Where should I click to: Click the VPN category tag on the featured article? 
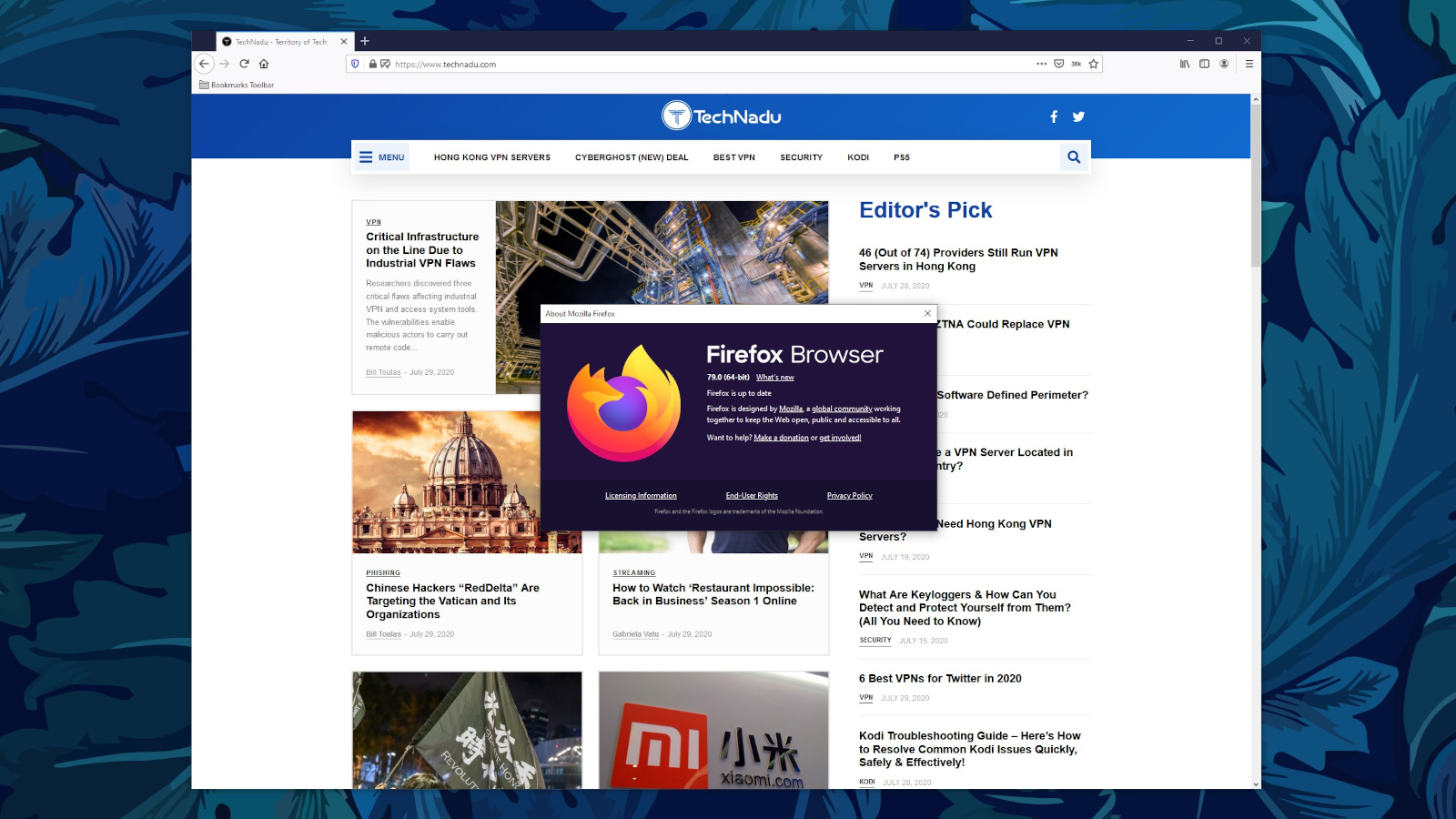(x=374, y=222)
